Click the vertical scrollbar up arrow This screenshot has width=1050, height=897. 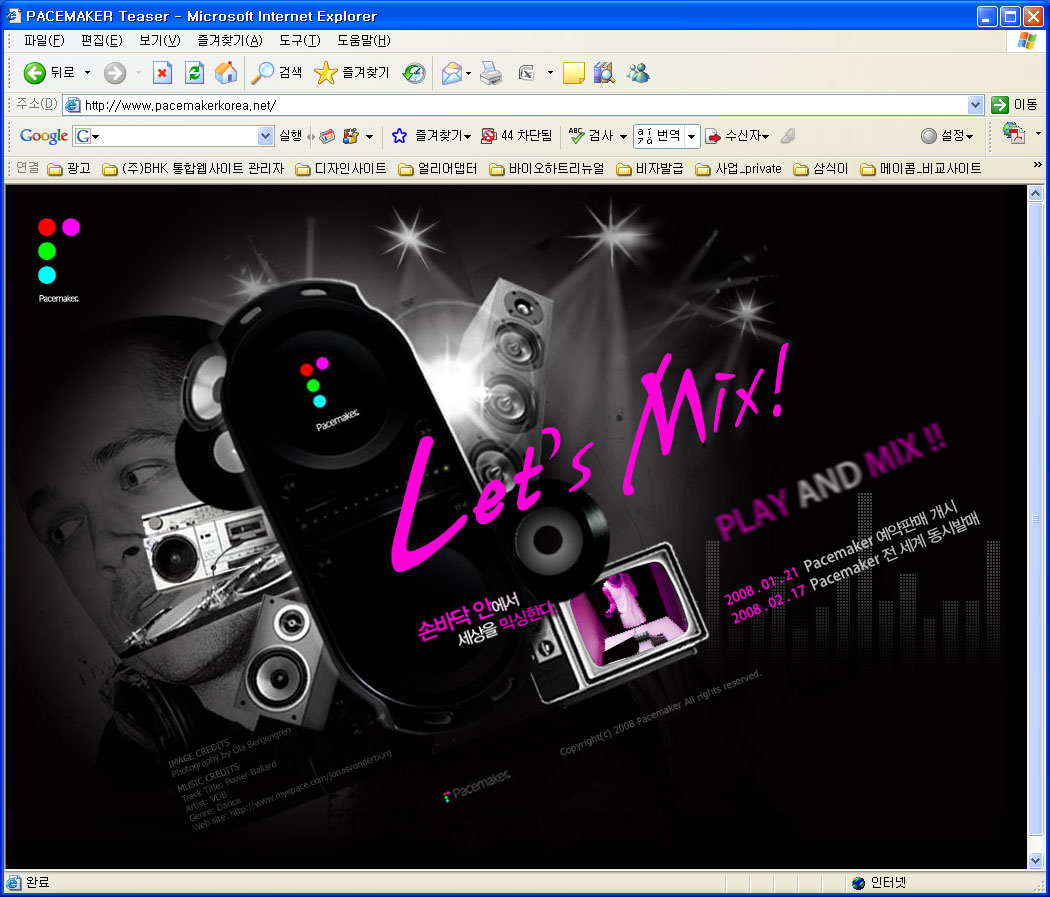tap(1035, 193)
